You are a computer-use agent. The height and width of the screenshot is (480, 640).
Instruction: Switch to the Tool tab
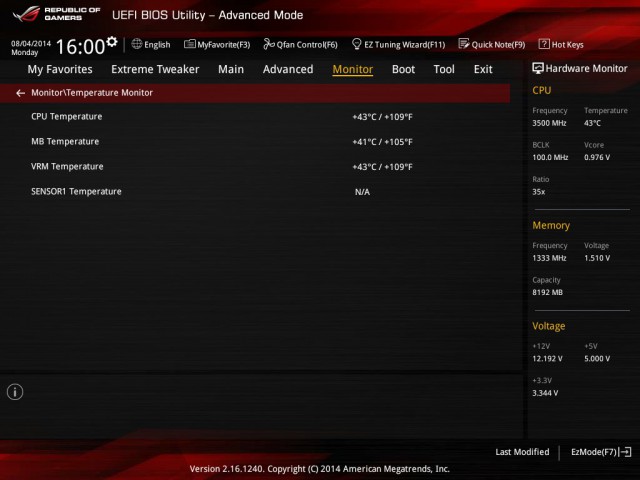(x=444, y=69)
